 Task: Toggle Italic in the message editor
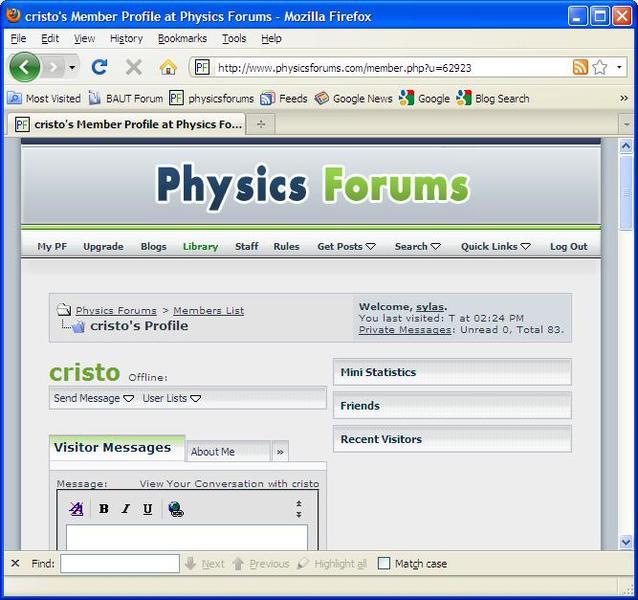click(x=126, y=508)
